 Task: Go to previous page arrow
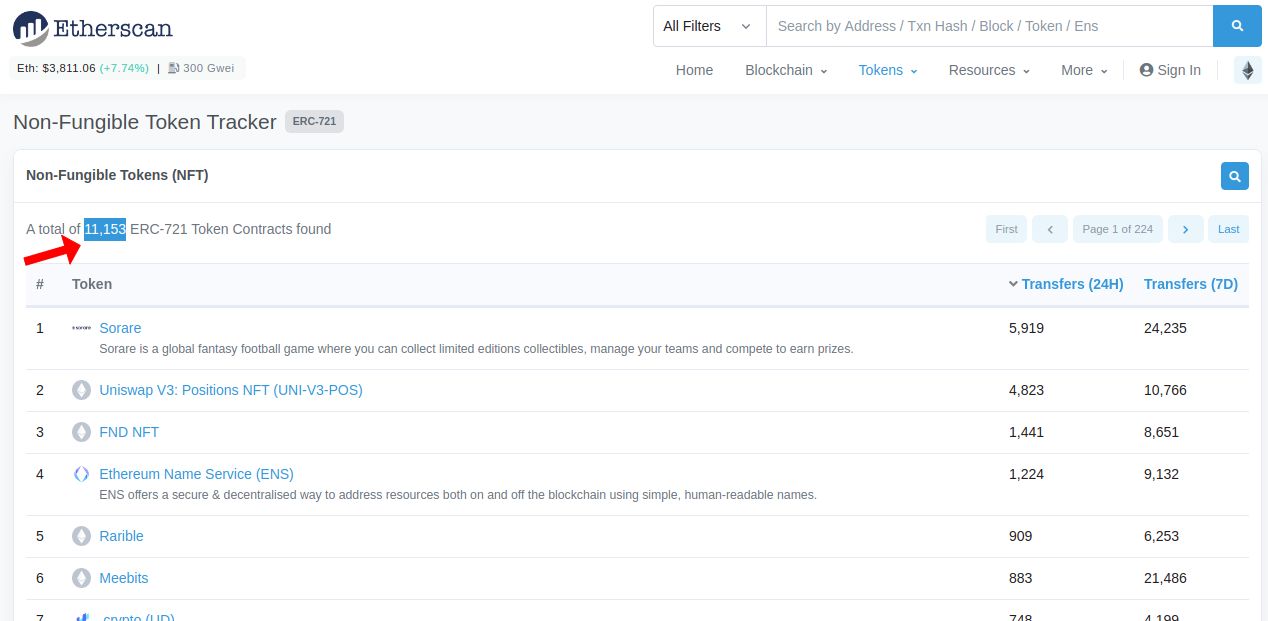coord(1050,229)
